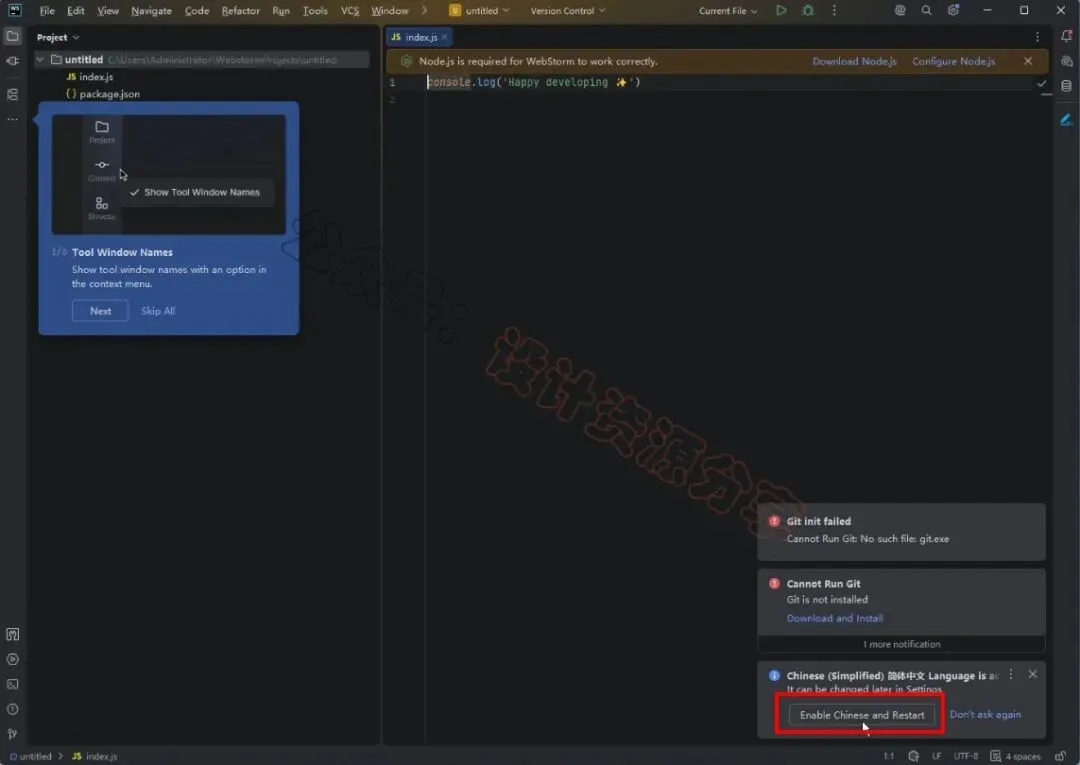The width and height of the screenshot is (1080, 765).
Task: Open the View menu
Action: tap(107, 10)
